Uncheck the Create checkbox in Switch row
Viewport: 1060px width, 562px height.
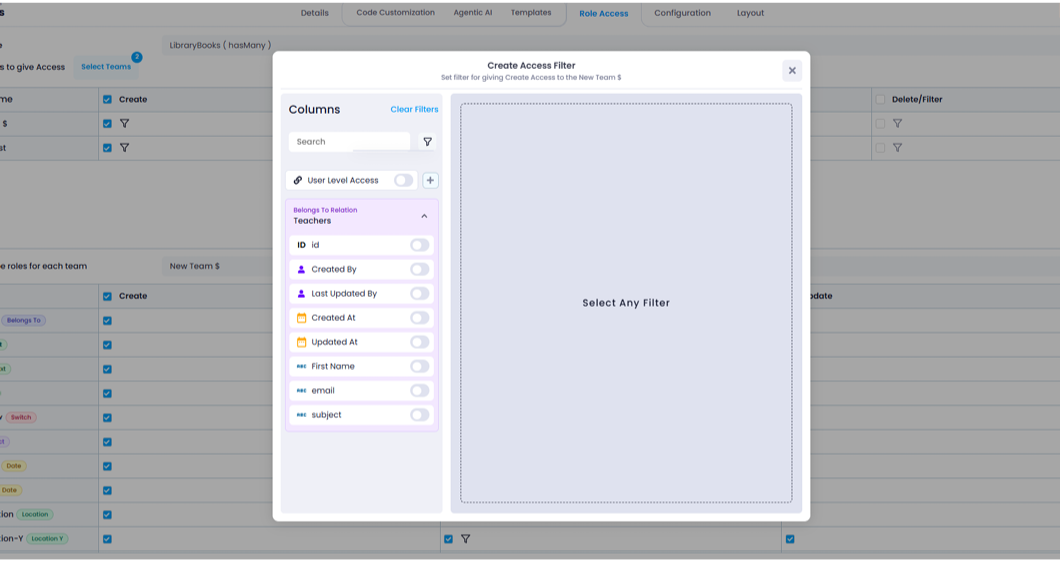pos(107,418)
